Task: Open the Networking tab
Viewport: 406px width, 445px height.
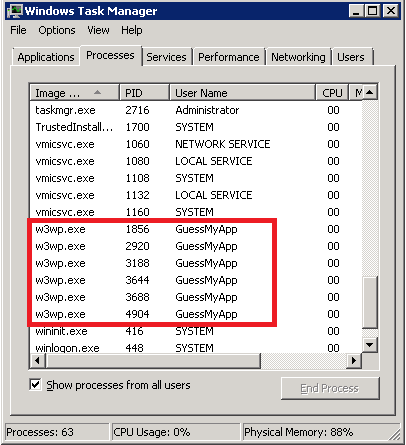Action: [x=298, y=57]
